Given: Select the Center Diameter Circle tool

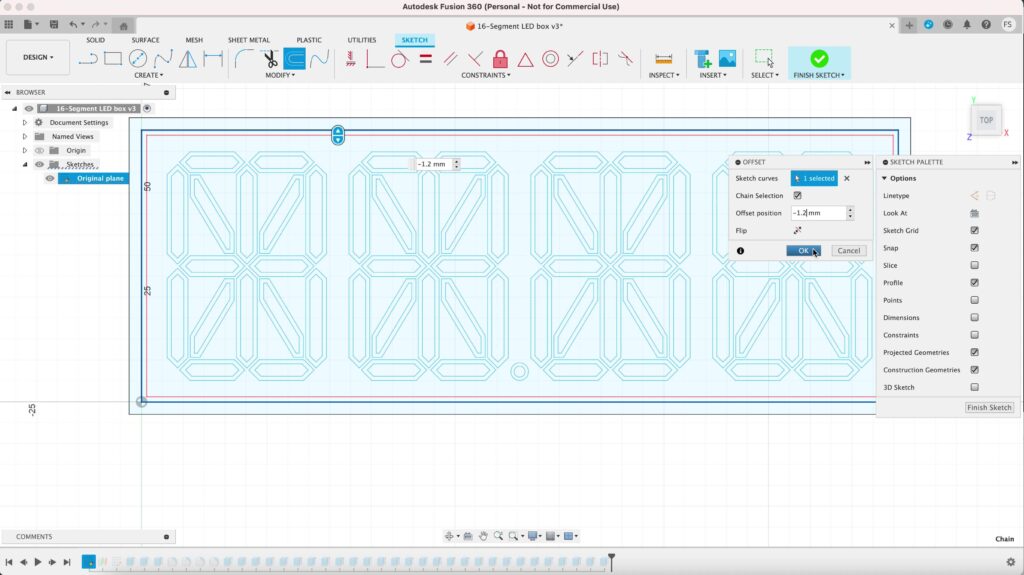Looking at the screenshot, I should point(138,59).
